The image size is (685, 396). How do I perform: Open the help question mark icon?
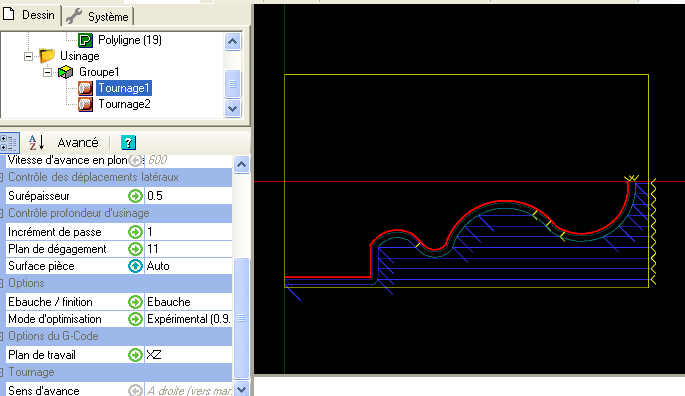(128, 142)
